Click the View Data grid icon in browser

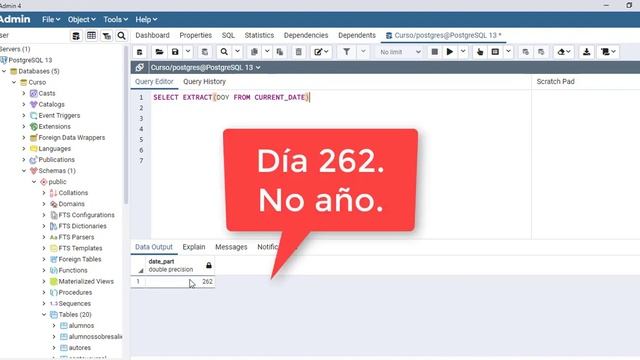pos(91,36)
